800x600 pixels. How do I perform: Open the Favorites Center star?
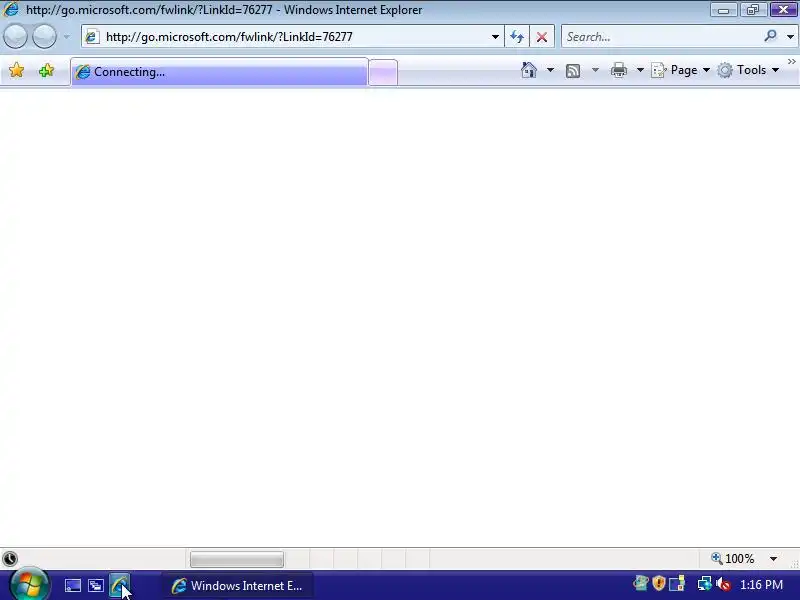click(16, 70)
